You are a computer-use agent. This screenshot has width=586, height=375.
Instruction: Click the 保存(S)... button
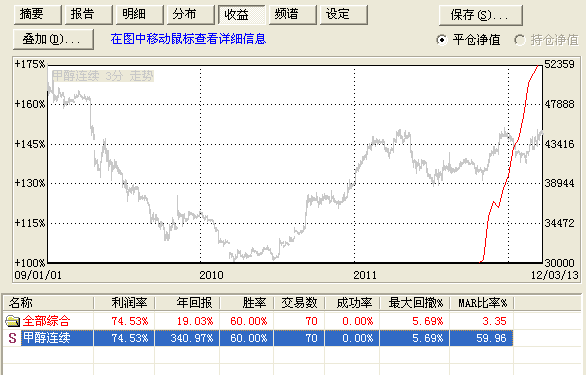tap(481, 15)
